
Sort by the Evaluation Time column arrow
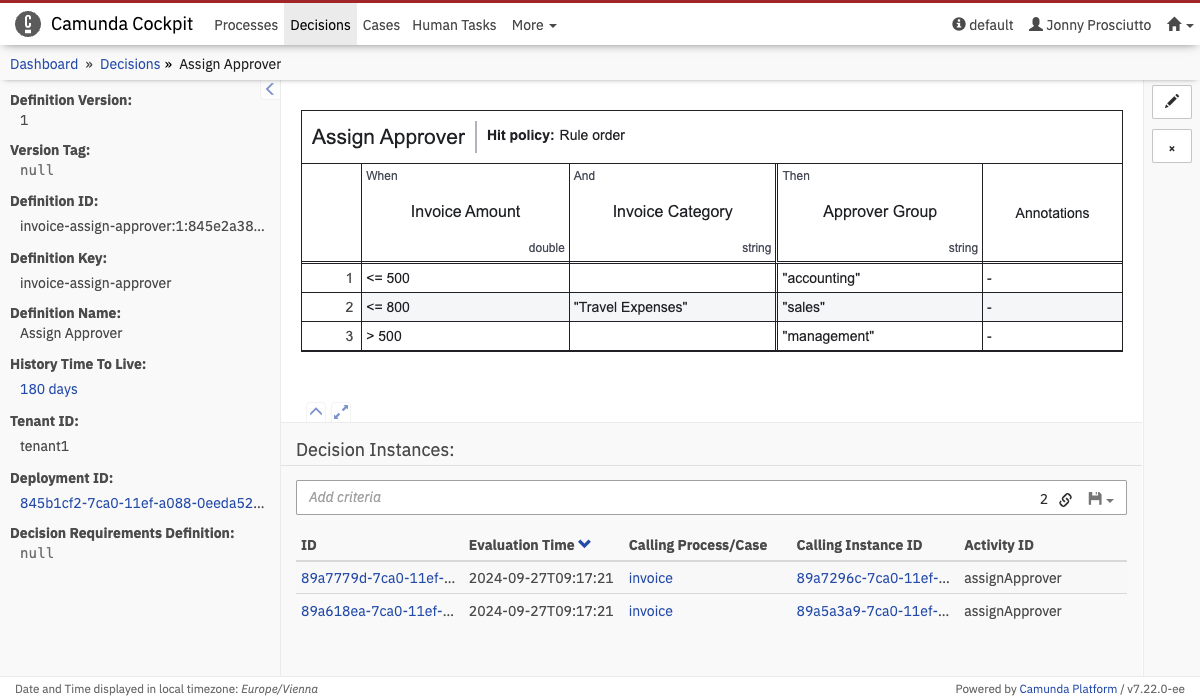pos(585,545)
